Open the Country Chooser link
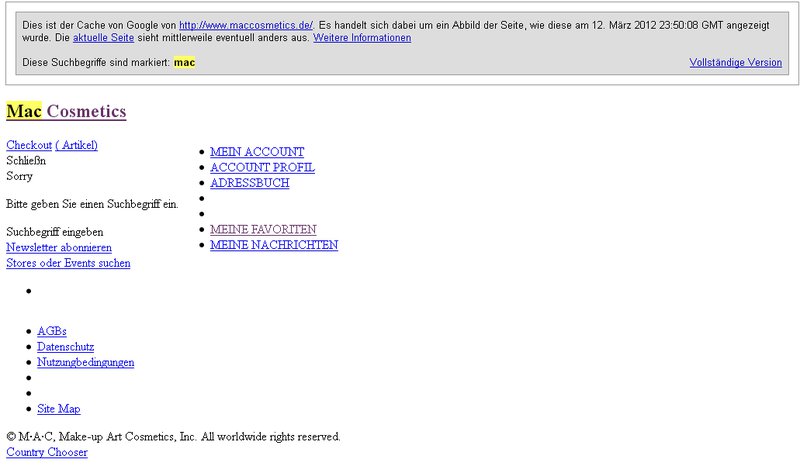800x473 pixels. point(47,452)
